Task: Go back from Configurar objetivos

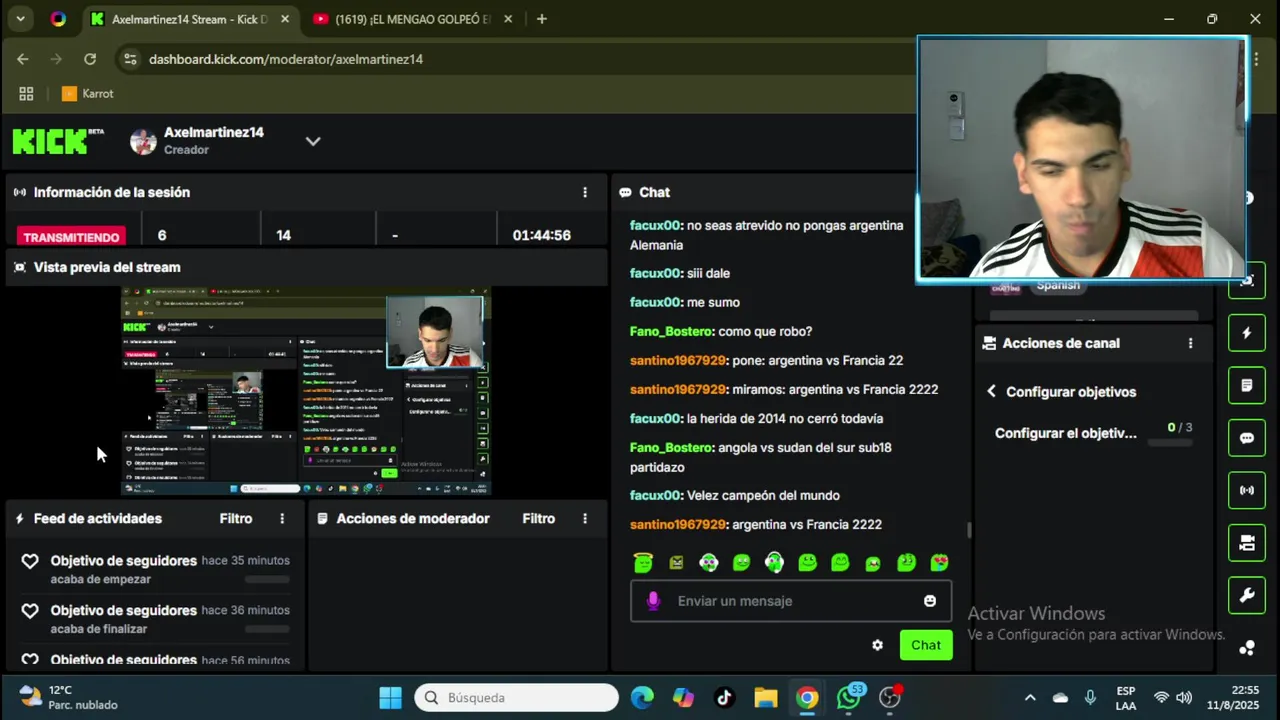Action: (991, 391)
